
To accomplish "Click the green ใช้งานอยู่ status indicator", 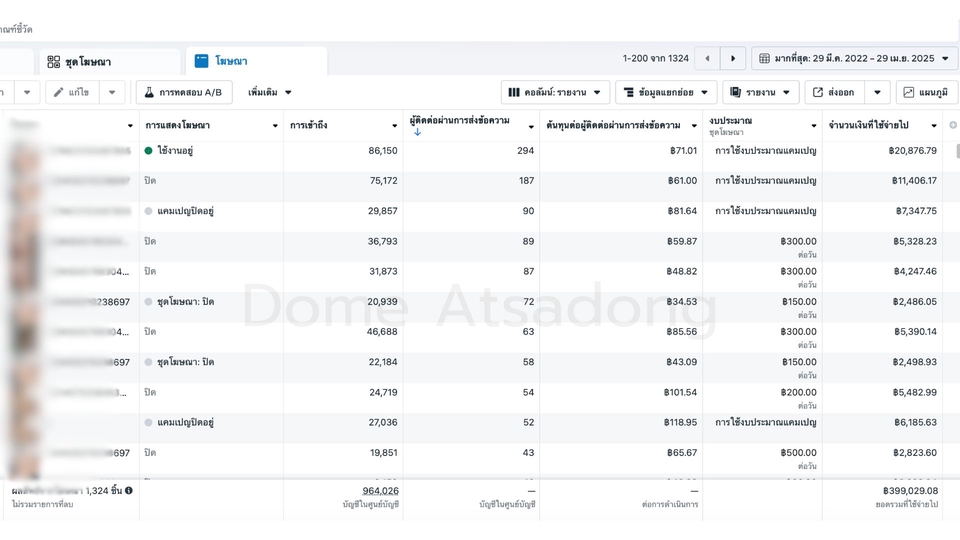I will click(x=149, y=151).
